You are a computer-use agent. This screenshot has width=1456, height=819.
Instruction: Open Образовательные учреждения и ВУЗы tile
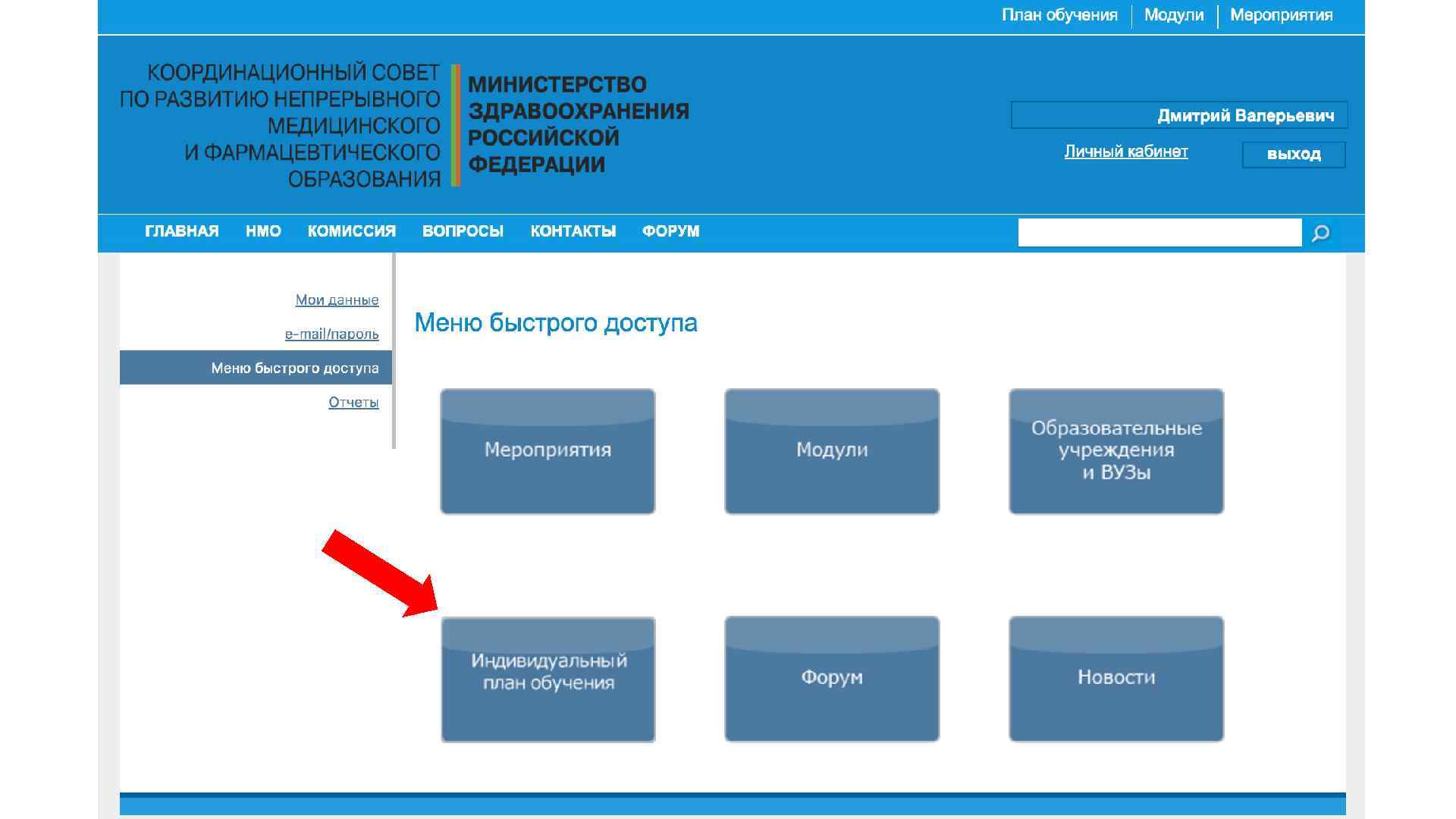coord(1116,451)
